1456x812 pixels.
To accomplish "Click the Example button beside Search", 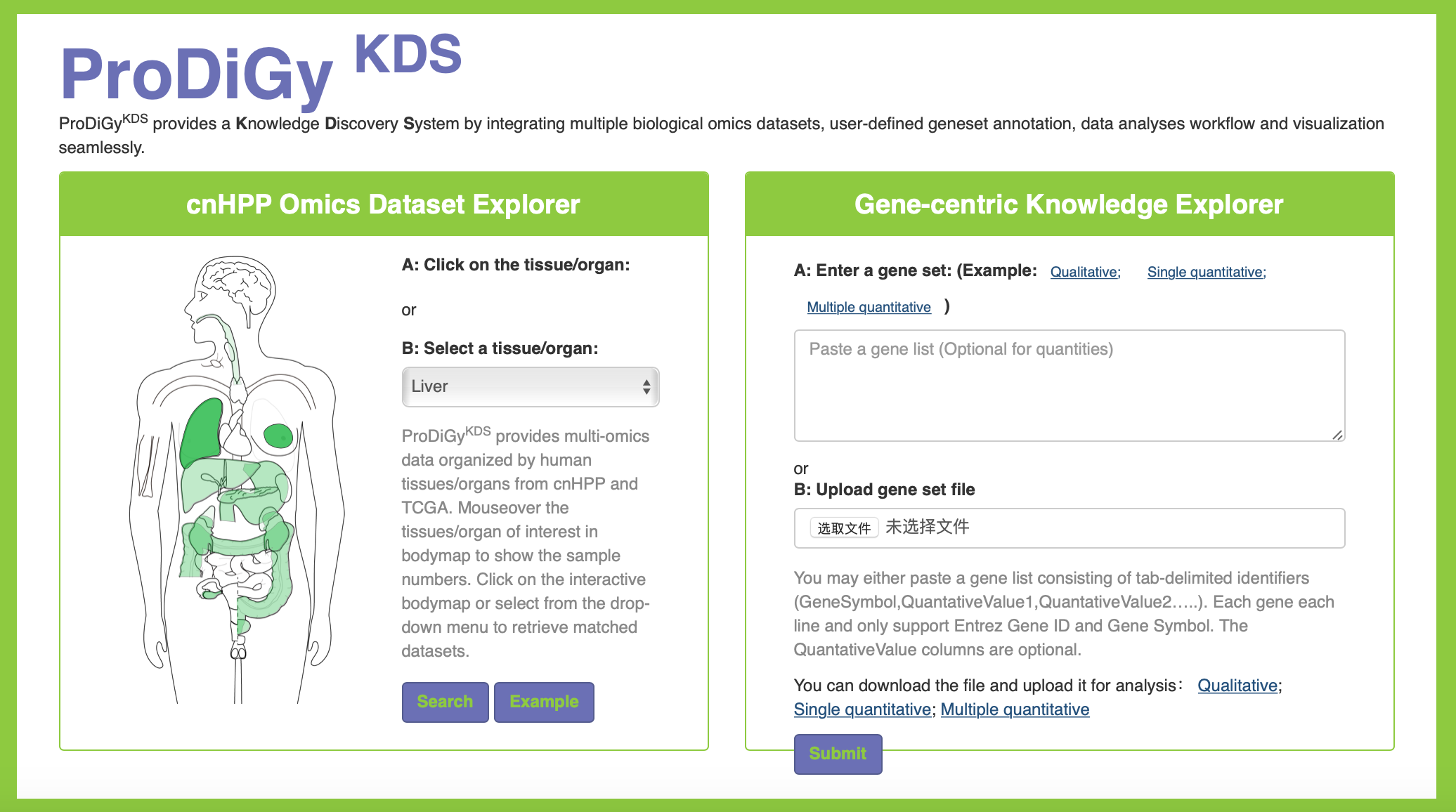I will tap(544, 702).
